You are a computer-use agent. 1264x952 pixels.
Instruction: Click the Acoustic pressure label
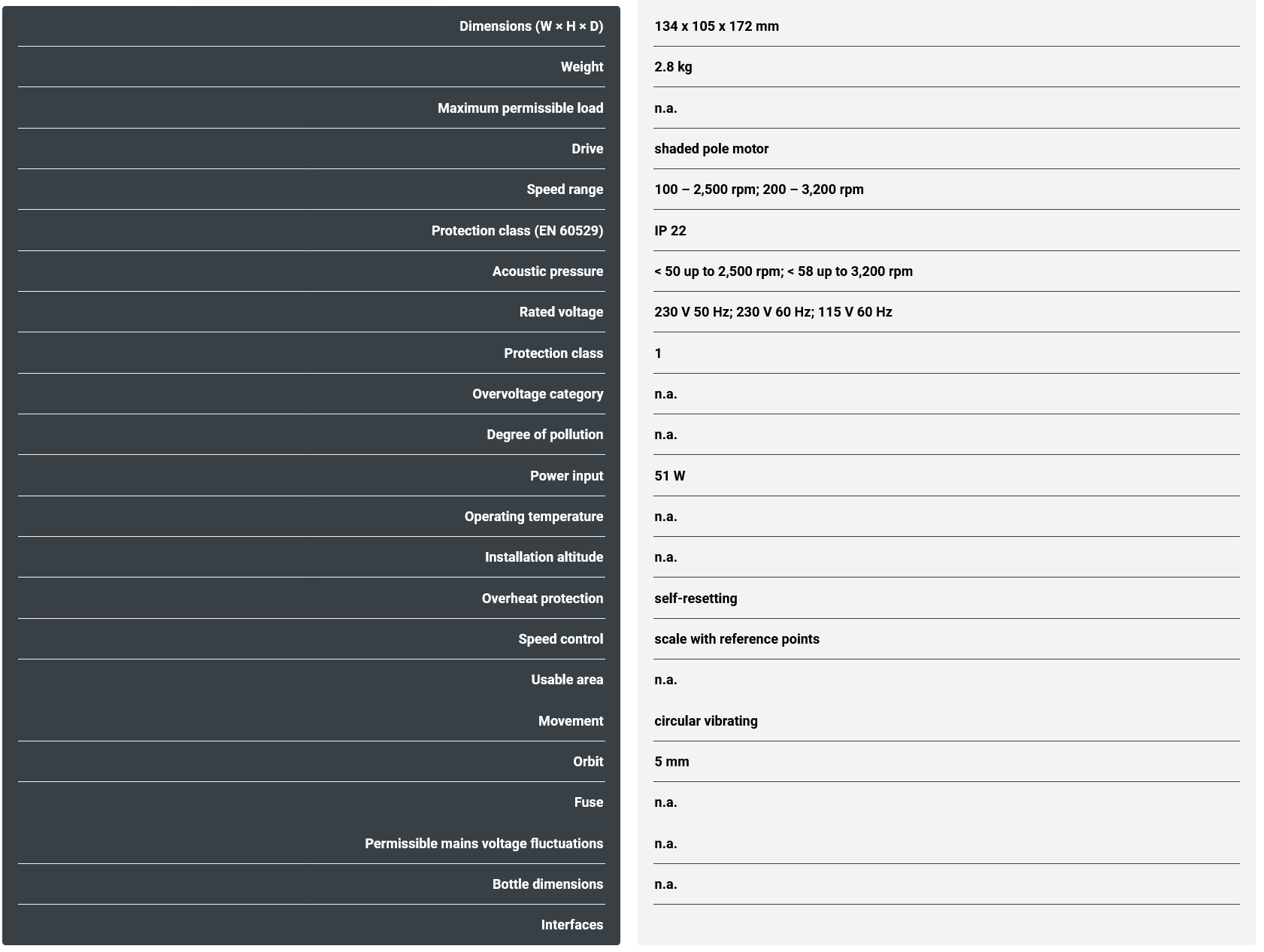click(x=547, y=271)
